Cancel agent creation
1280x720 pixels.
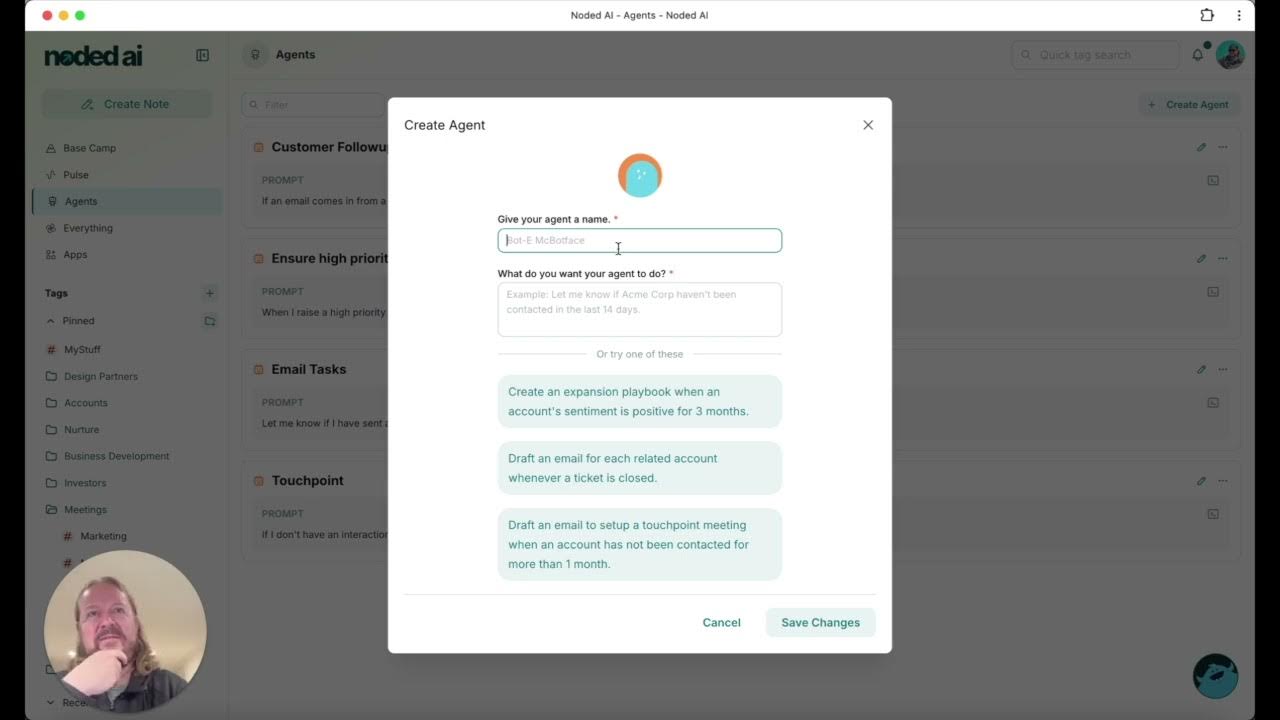pyautogui.click(x=721, y=622)
